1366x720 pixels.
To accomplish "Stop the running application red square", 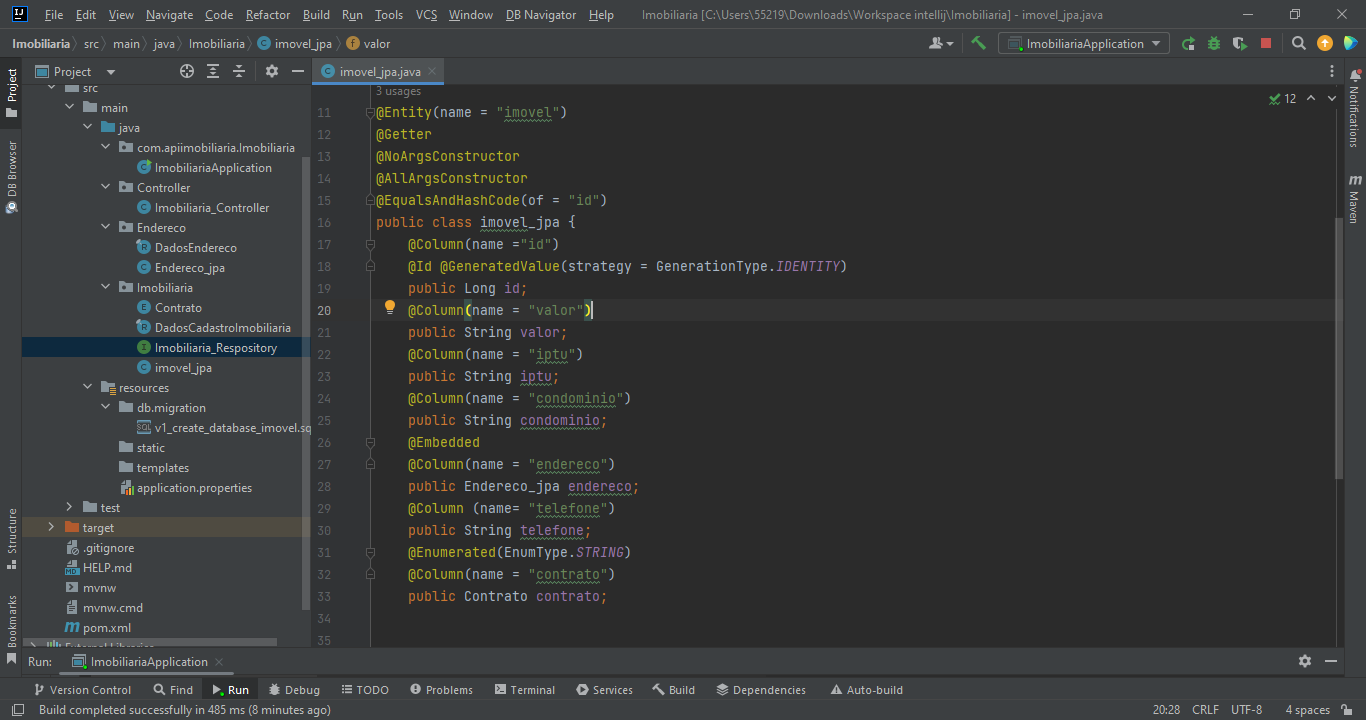I will pos(1266,43).
